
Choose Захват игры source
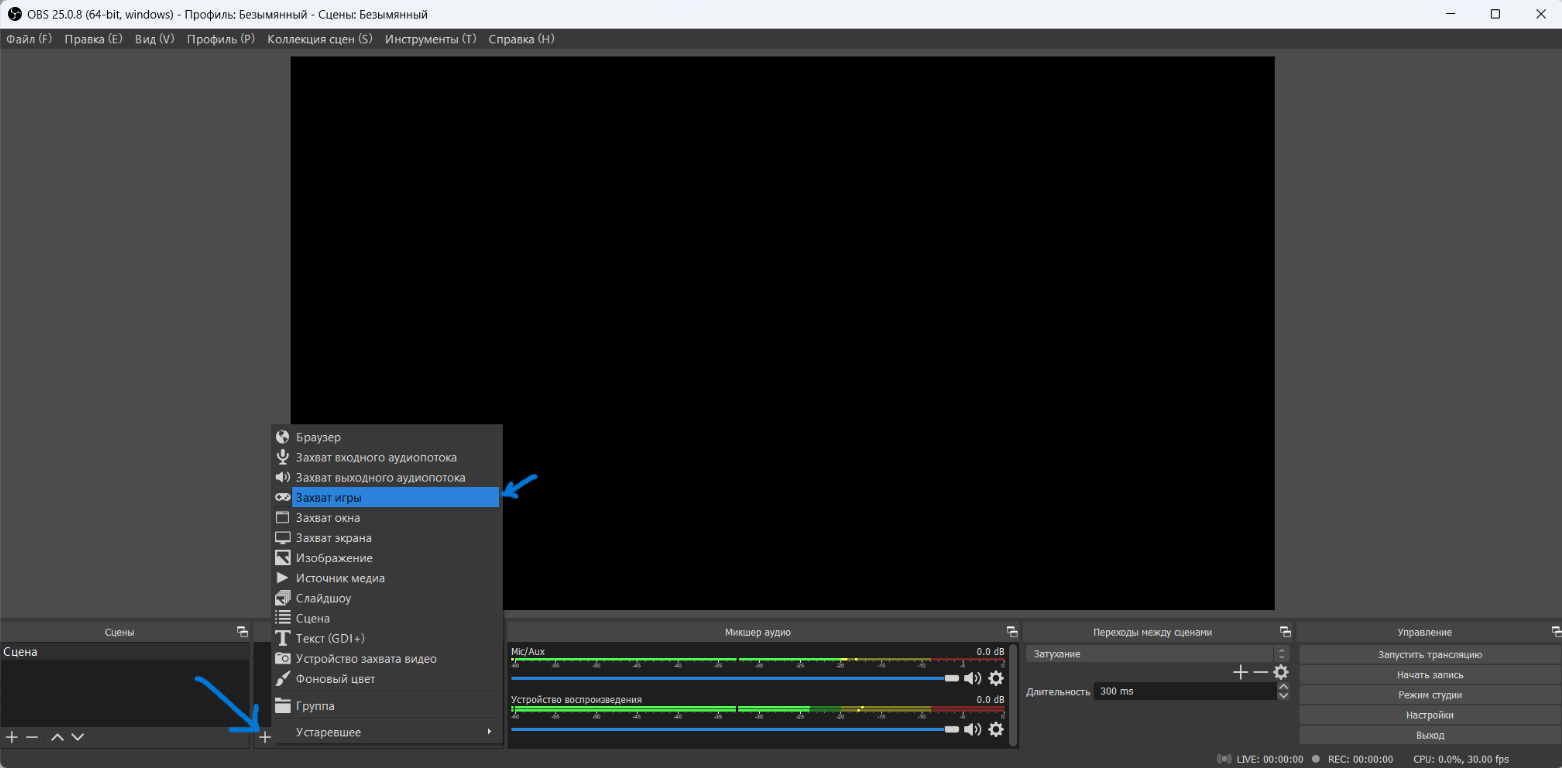click(385, 497)
